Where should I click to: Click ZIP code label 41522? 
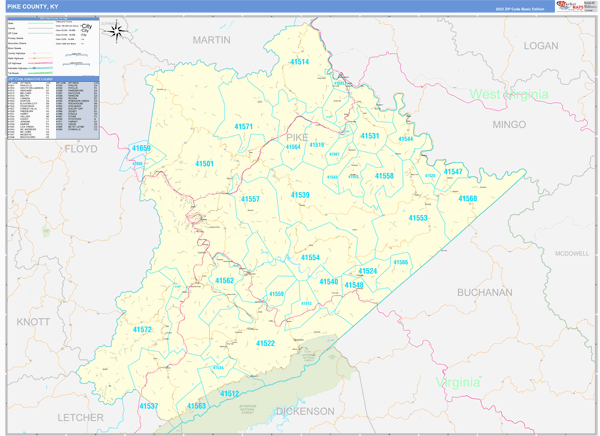click(x=266, y=343)
